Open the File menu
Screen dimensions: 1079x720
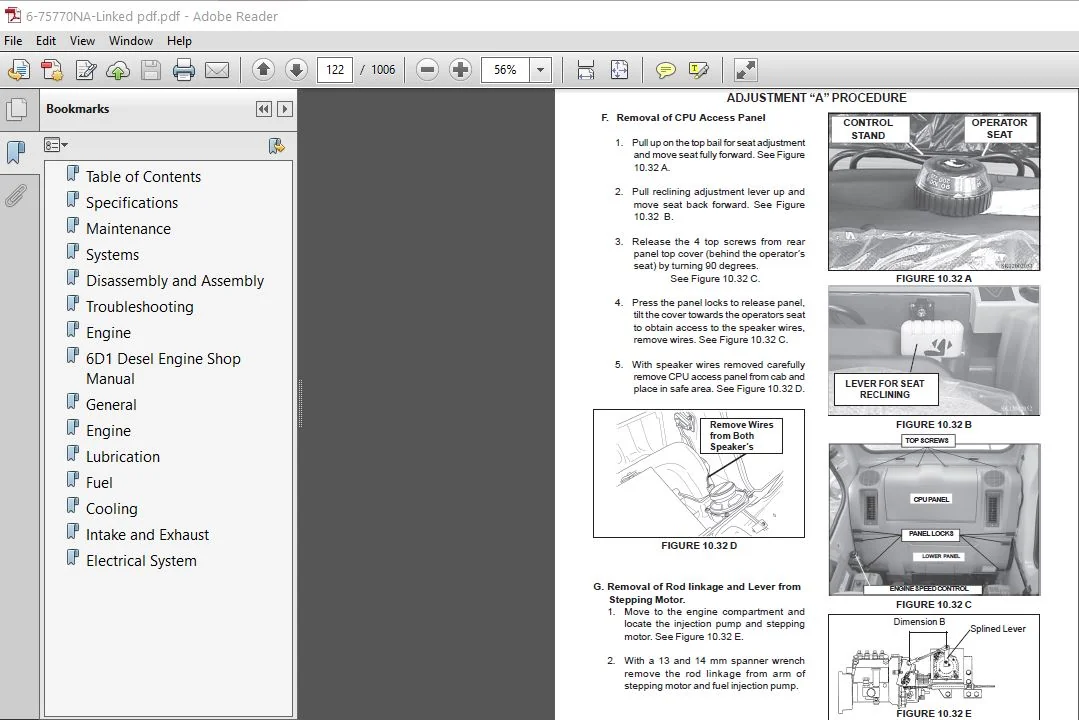[x=13, y=41]
